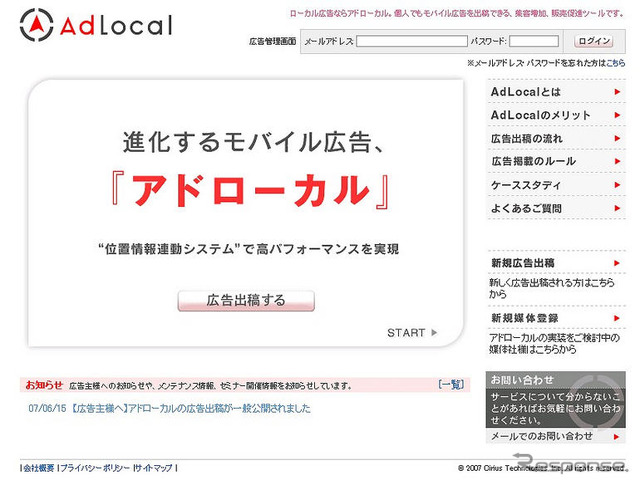Click the 位置情報連動システム tagline text
Image resolution: width=640 pixels, height=485 pixels.
tap(248, 249)
